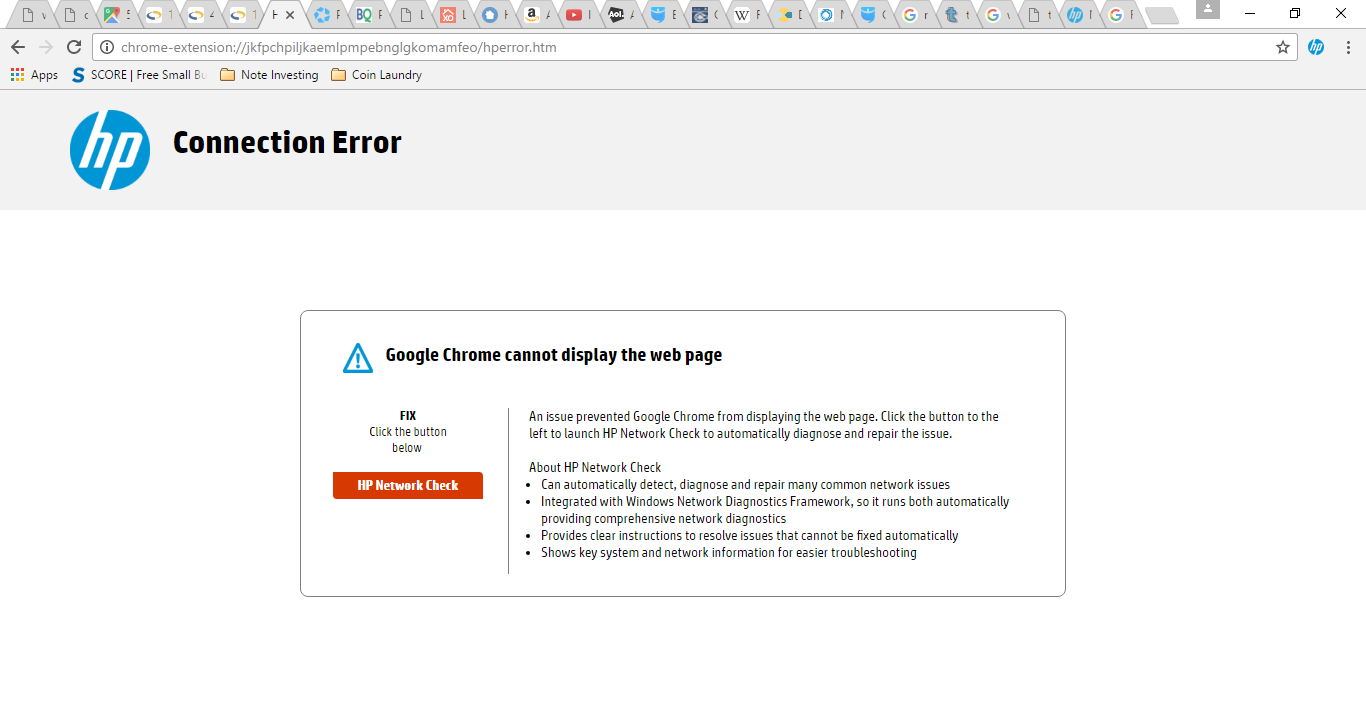The height and width of the screenshot is (728, 1366).
Task: Switch to the HP logo tab
Action: tap(1078, 15)
